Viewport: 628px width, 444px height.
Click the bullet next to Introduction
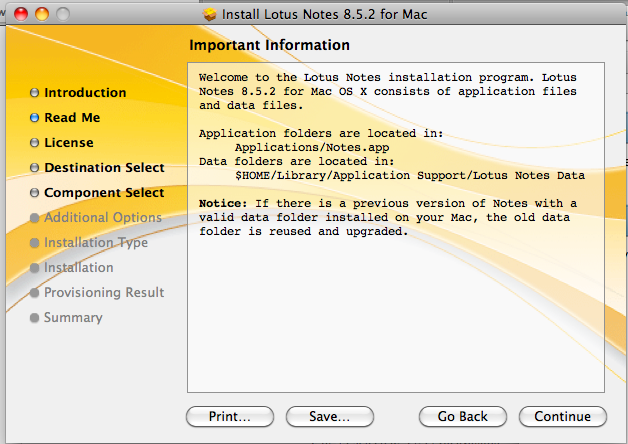(34, 93)
